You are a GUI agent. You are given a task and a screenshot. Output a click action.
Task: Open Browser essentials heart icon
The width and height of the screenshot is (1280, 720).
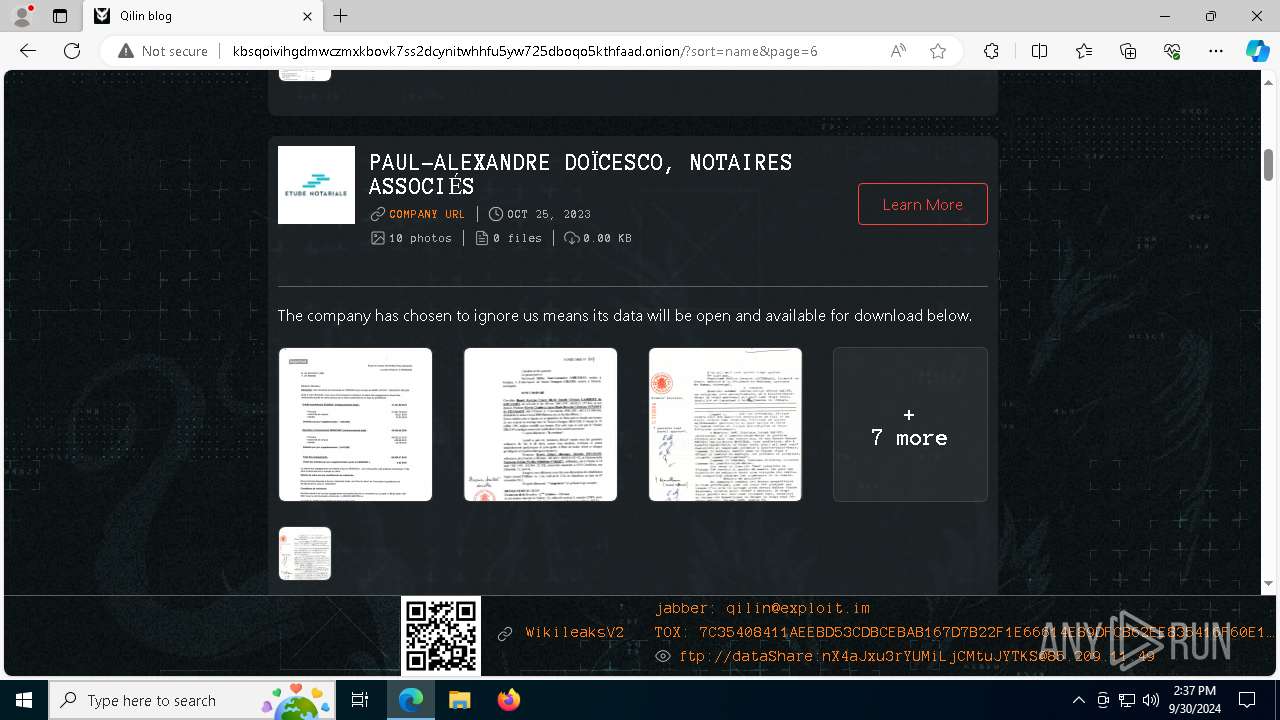pyautogui.click(x=1172, y=51)
